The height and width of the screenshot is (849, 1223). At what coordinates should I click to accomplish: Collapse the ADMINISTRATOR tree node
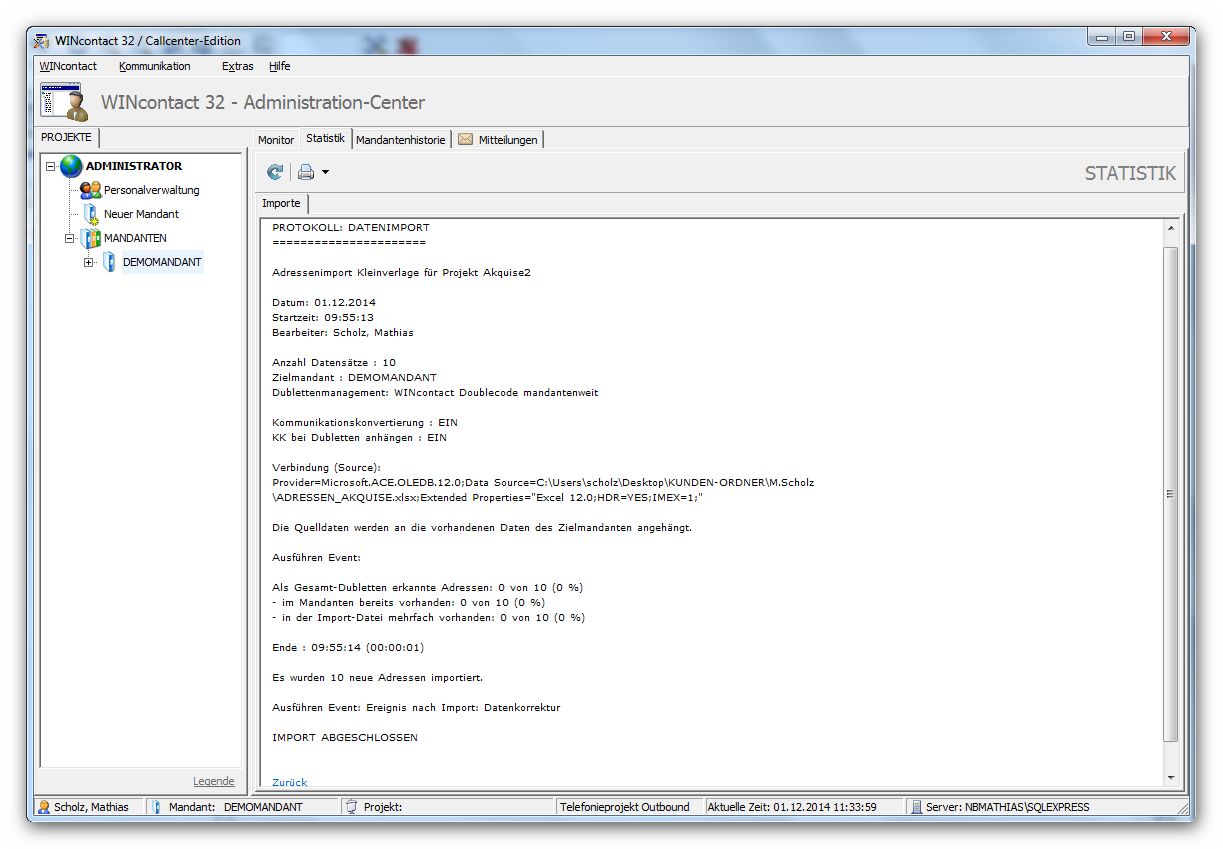click(51, 166)
